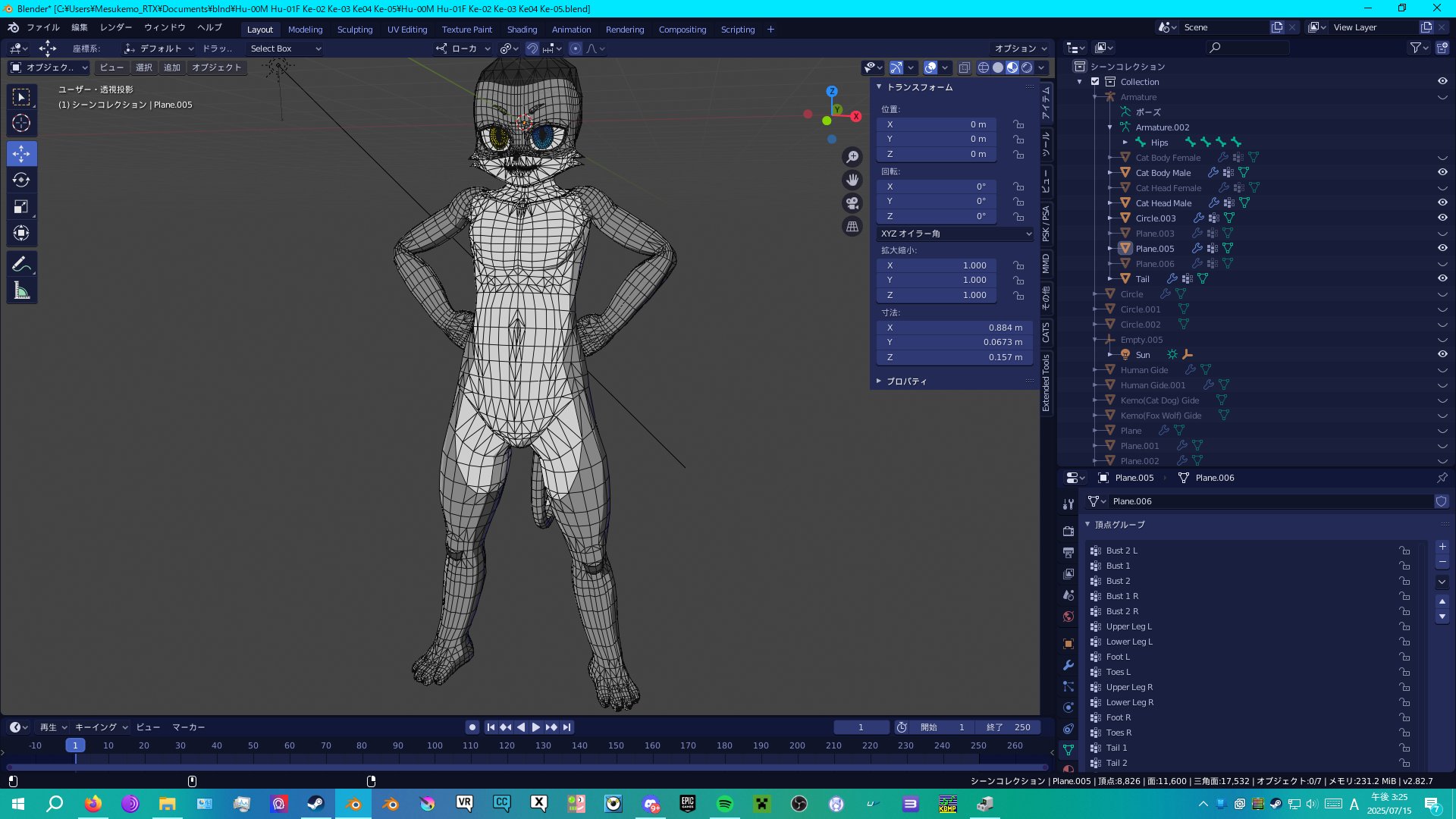Click the dimension X 0.884 m field

pos(955,328)
